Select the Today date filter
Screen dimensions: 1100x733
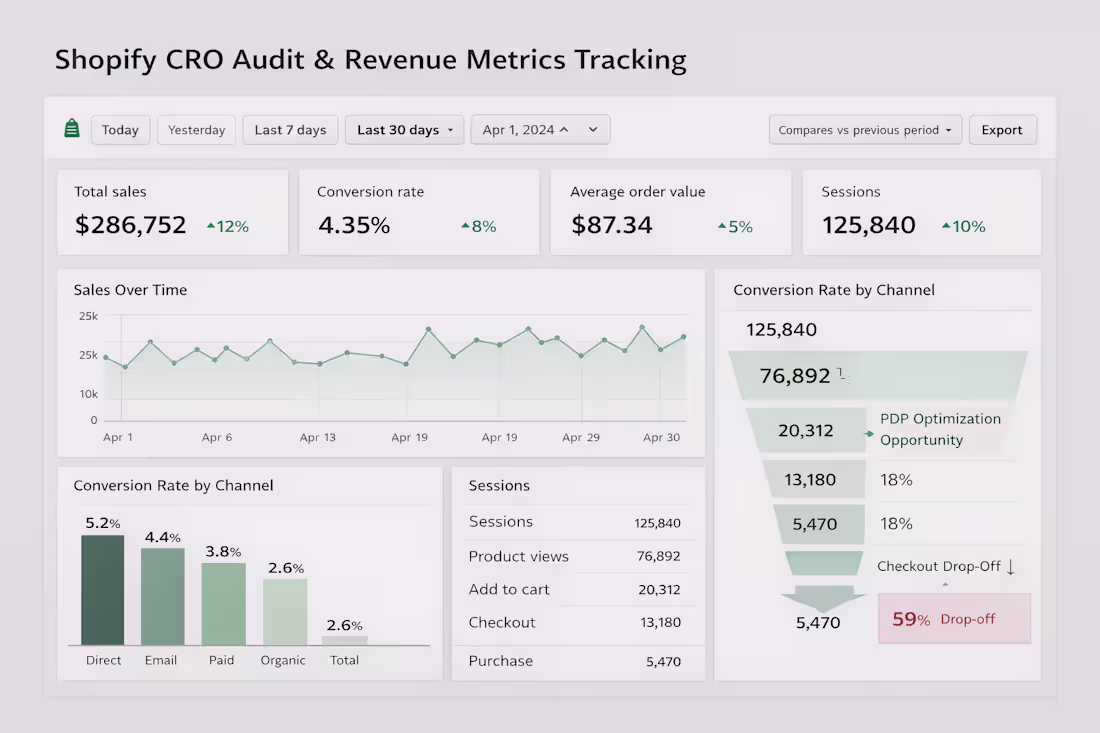[120, 130]
